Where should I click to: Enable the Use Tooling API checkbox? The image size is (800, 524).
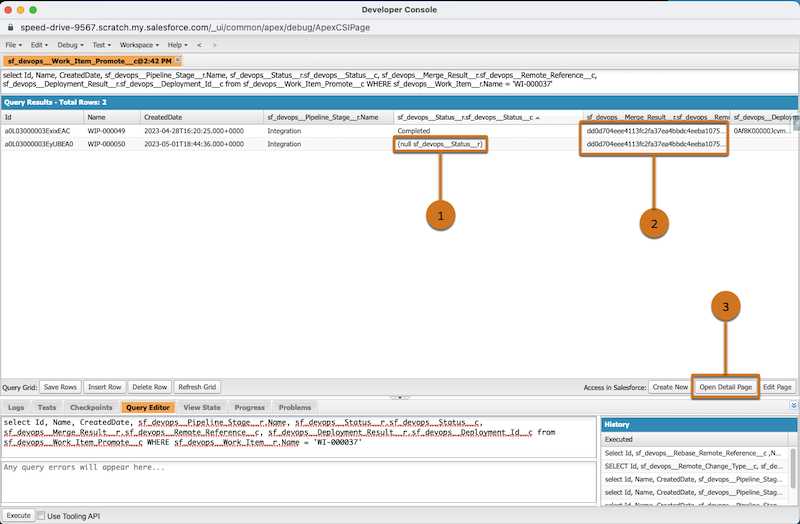coord(41,515)
